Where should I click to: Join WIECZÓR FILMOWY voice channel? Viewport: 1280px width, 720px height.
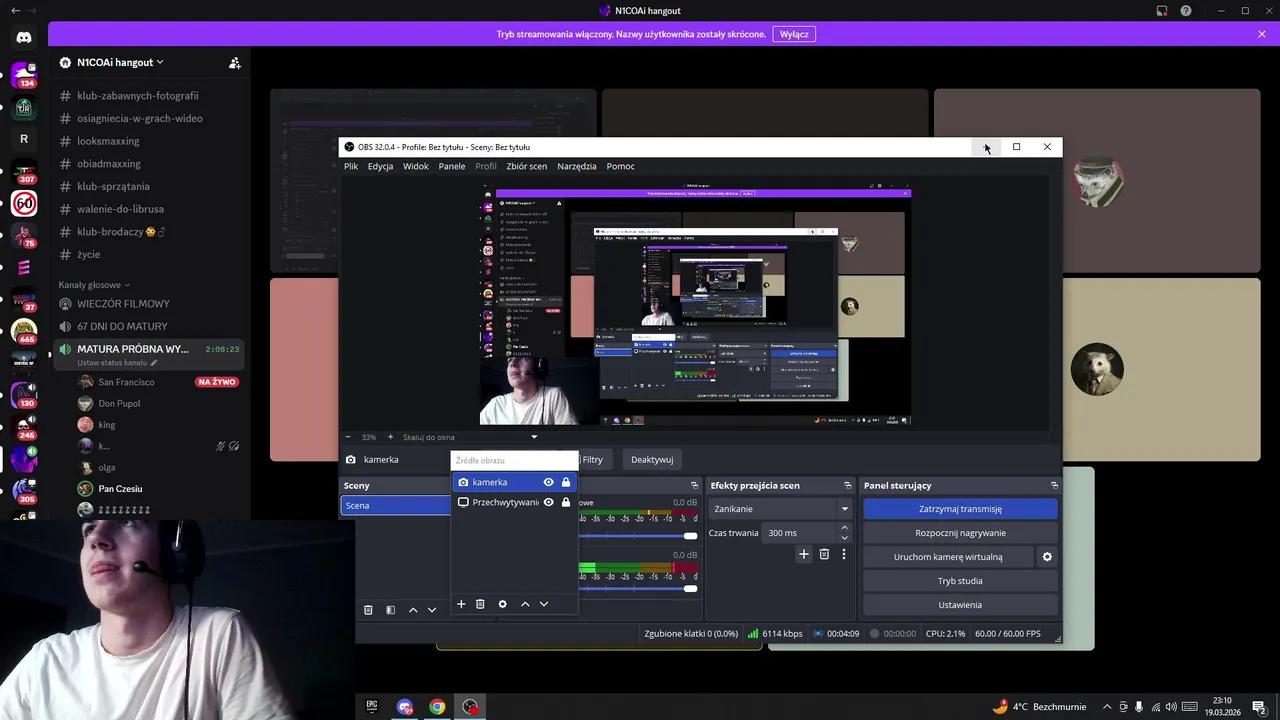click(123, 304)
